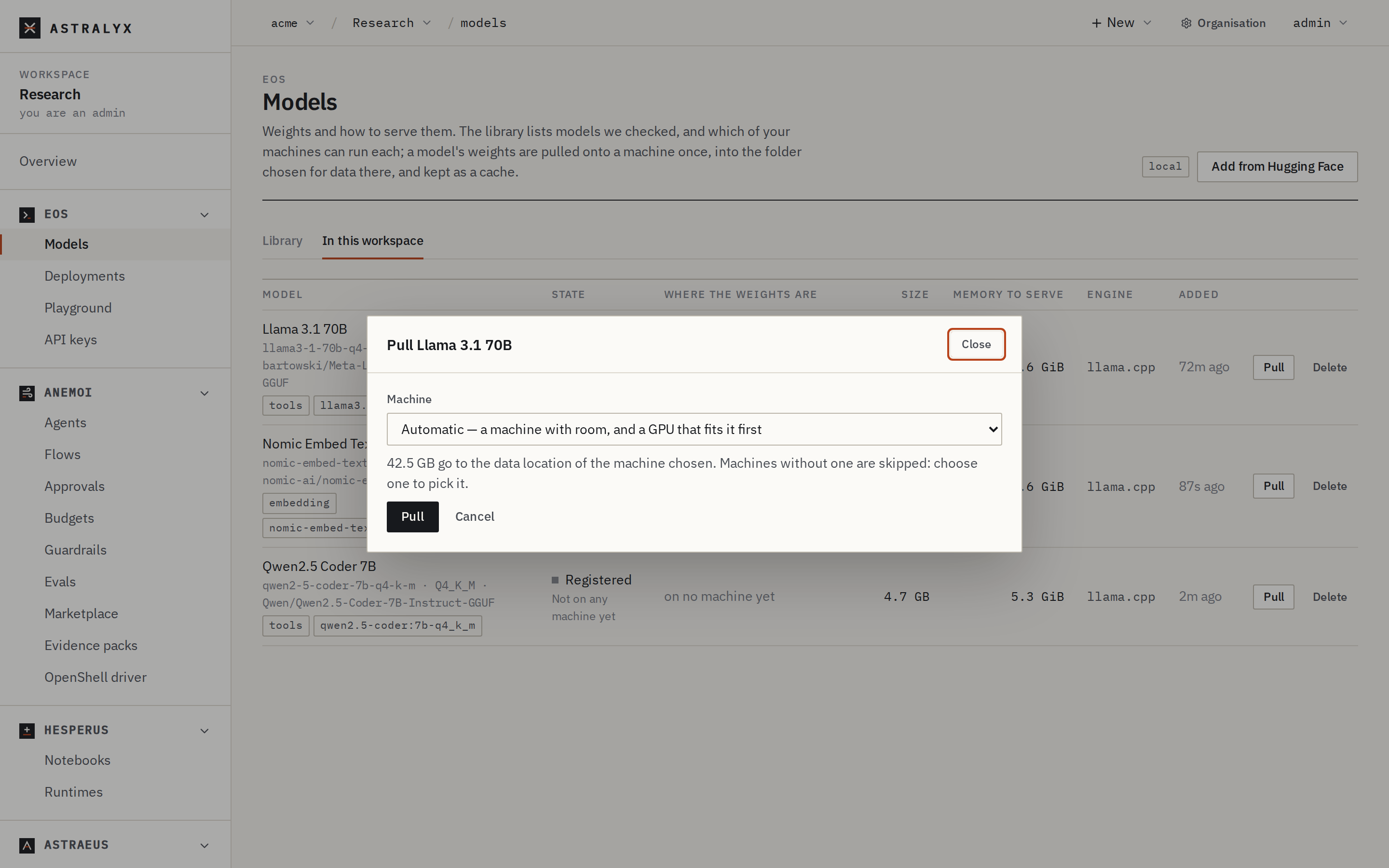This screenshot has width=1389, height=868.
Task: Open Evidence packs page
Action: pos(91,646)
